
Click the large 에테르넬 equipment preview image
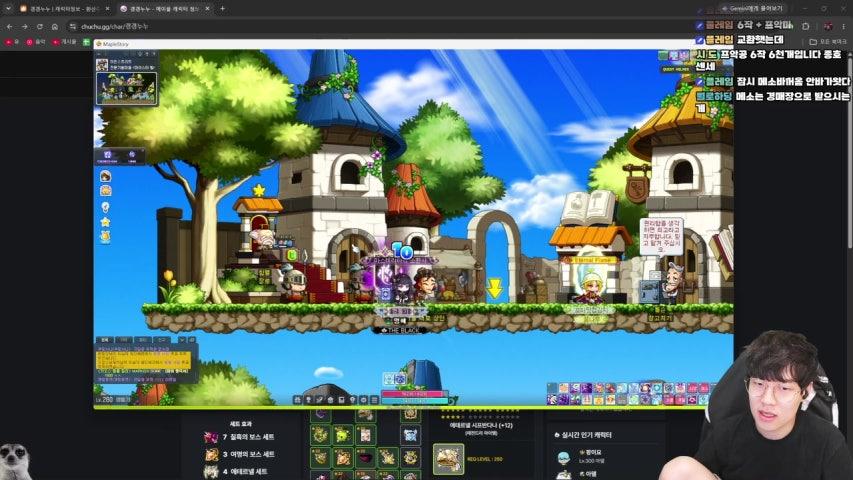click(448, 459)
